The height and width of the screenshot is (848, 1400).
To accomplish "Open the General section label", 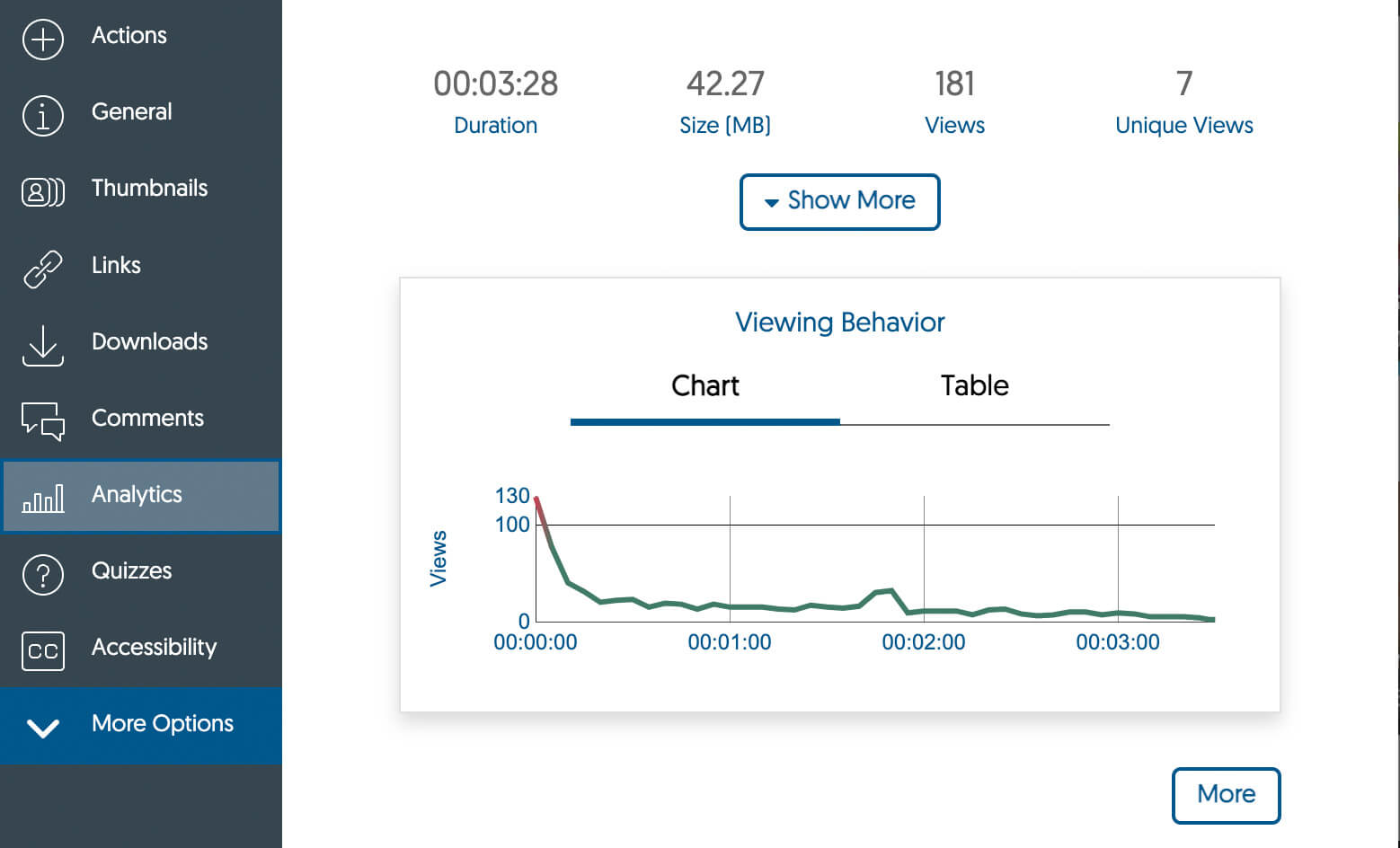I will tap(132, 111).
